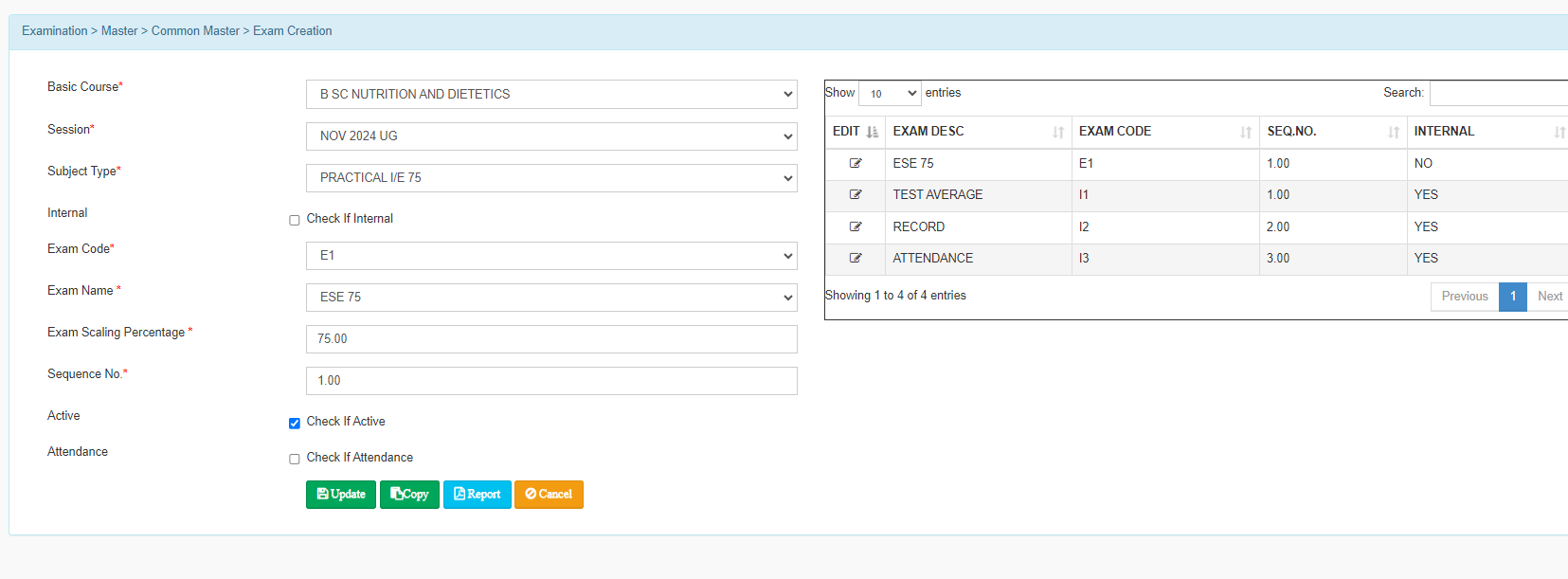Tick the Check If Attendance checkbox
The width and height of the screenshot is (1568, 579).
click(x=295, y=459)
